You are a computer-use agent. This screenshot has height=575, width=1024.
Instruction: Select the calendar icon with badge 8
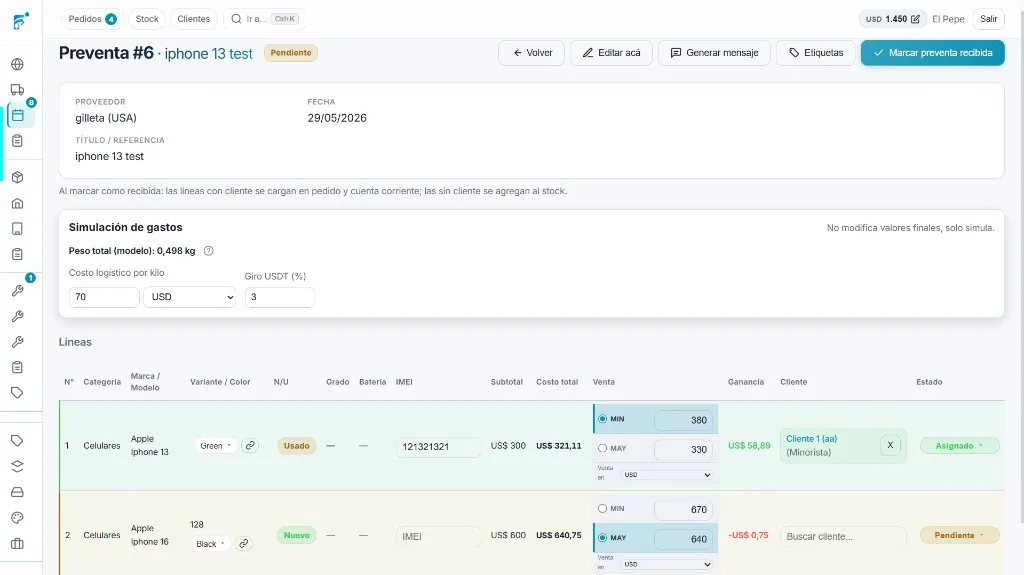click(x=18, y=116)
